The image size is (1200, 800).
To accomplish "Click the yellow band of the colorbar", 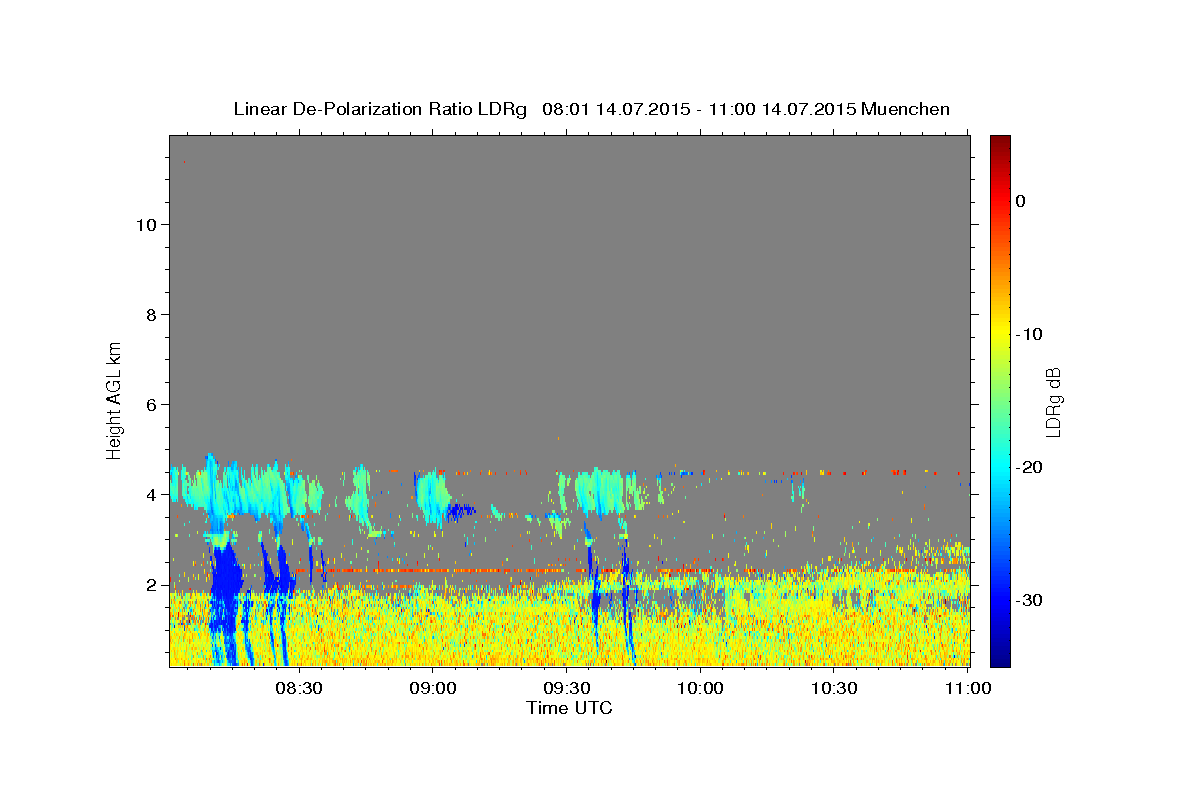I will pos(1000,330).
